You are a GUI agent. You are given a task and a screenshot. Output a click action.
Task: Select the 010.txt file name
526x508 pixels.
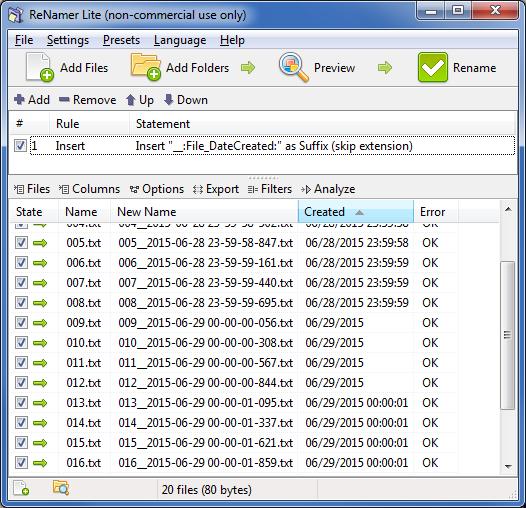[x=84, y=343]
